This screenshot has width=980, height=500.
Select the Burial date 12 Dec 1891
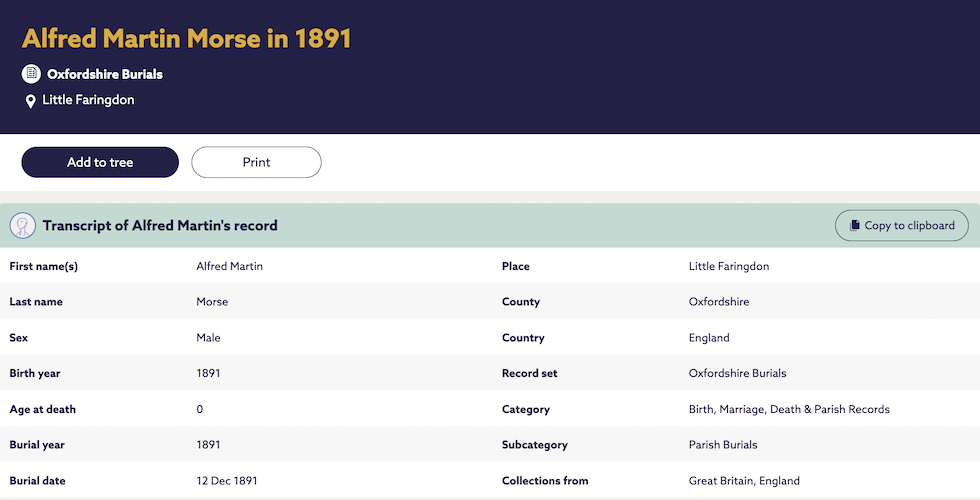tap(227, 481)
